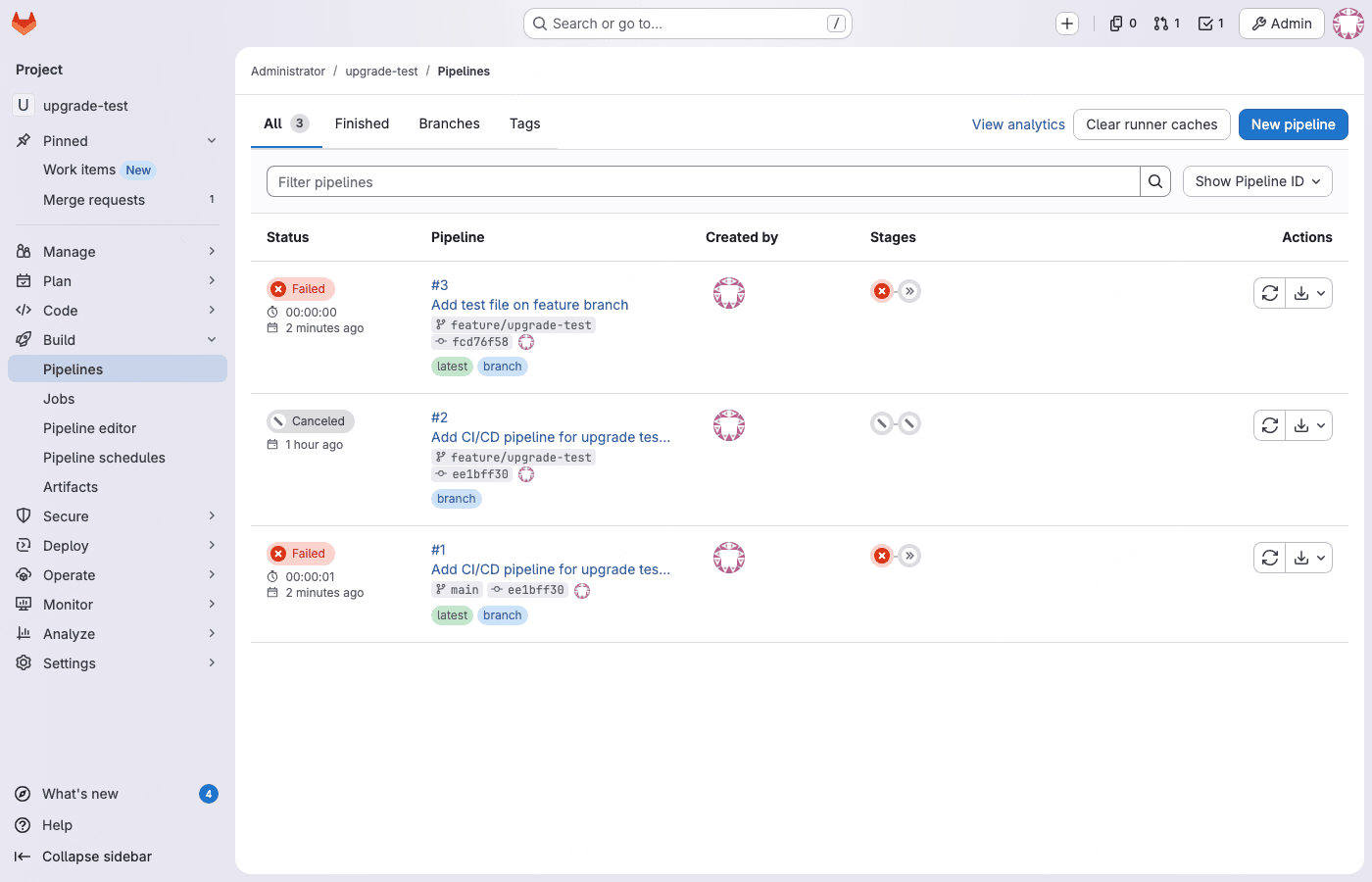Open the Show Pipeline ID dropdown
This screenshot has height=882, width=1372.
pos(1257,181)
